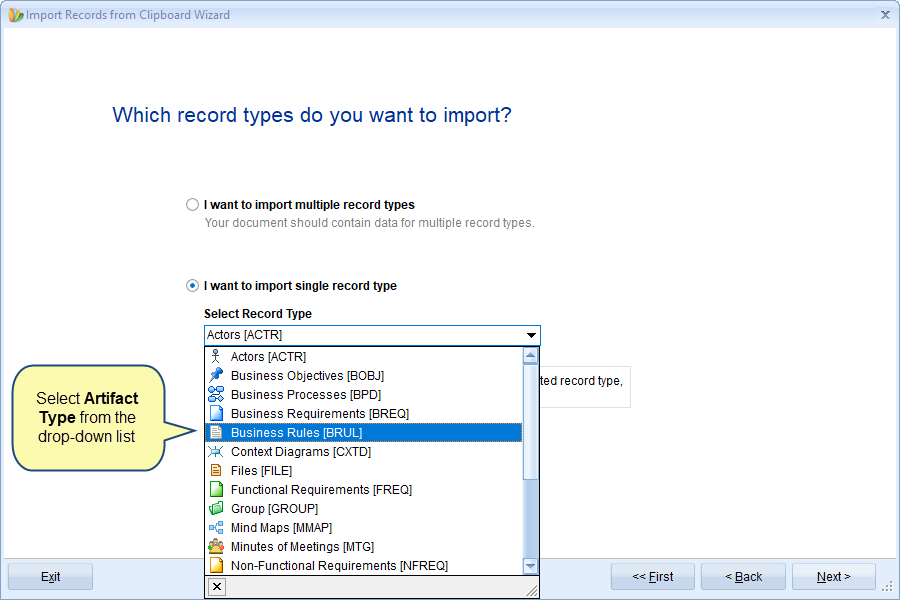
Task: Pick Mind Maps [MMAP] in the list
Action: pos(364,527)
